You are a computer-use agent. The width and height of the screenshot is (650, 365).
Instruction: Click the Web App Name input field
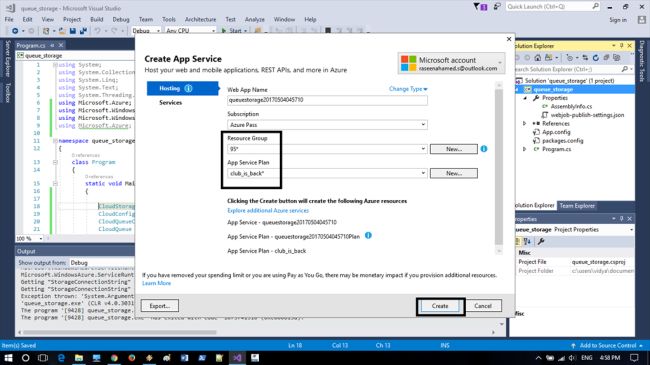click(327, 100)
